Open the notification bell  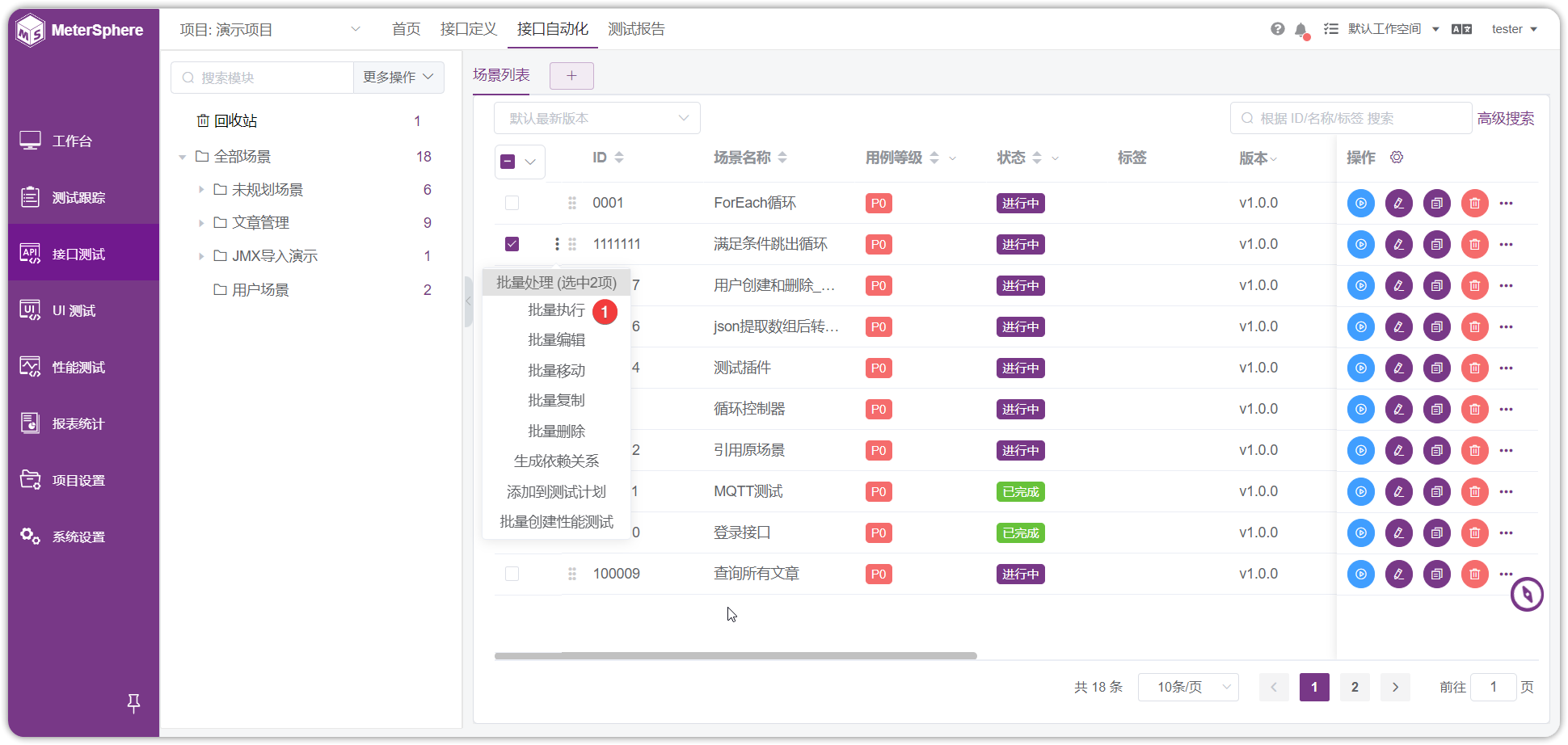[1301, 30]
